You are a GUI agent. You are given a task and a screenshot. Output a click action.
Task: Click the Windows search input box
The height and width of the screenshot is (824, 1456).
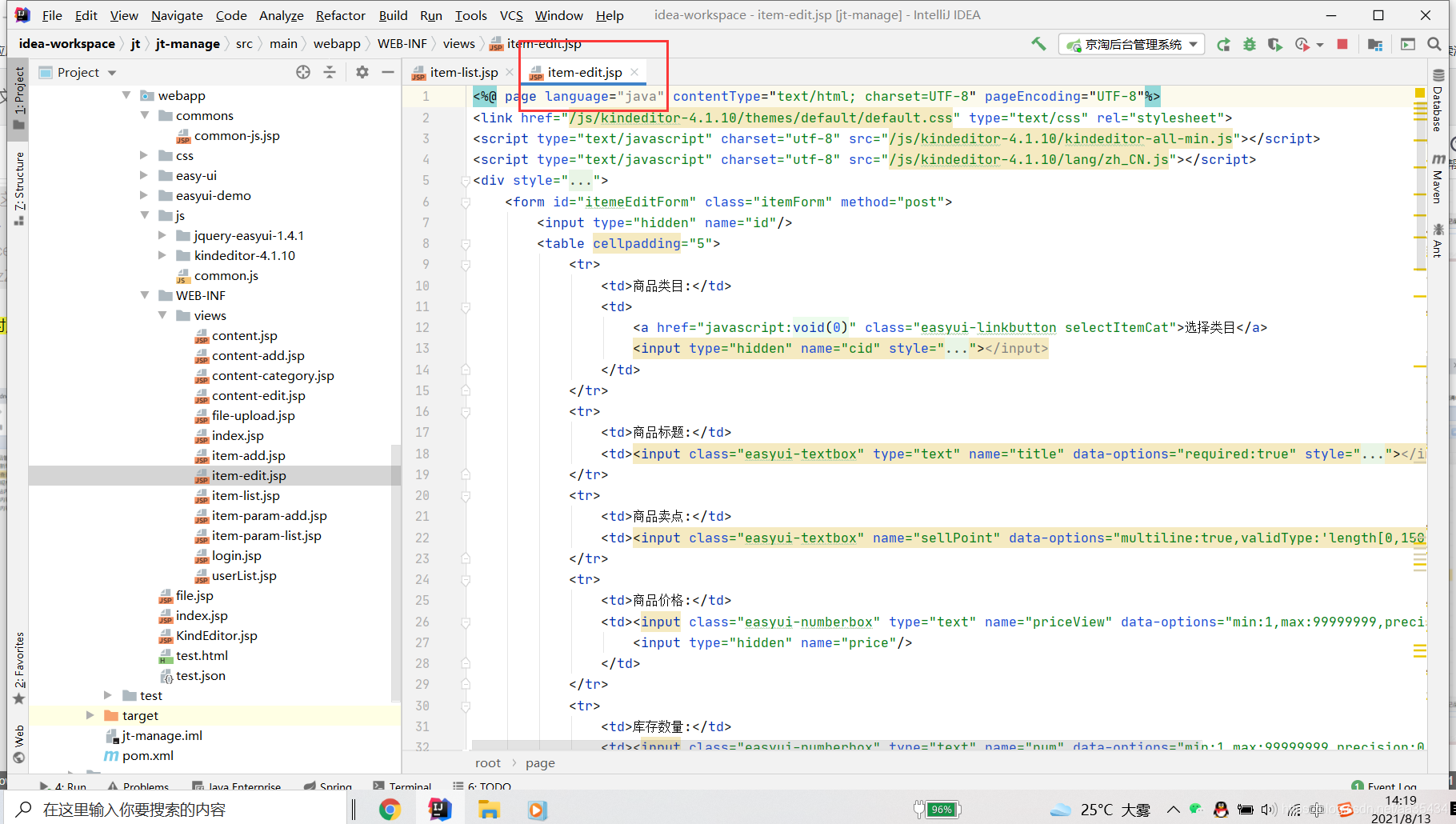tap(178, 810)
